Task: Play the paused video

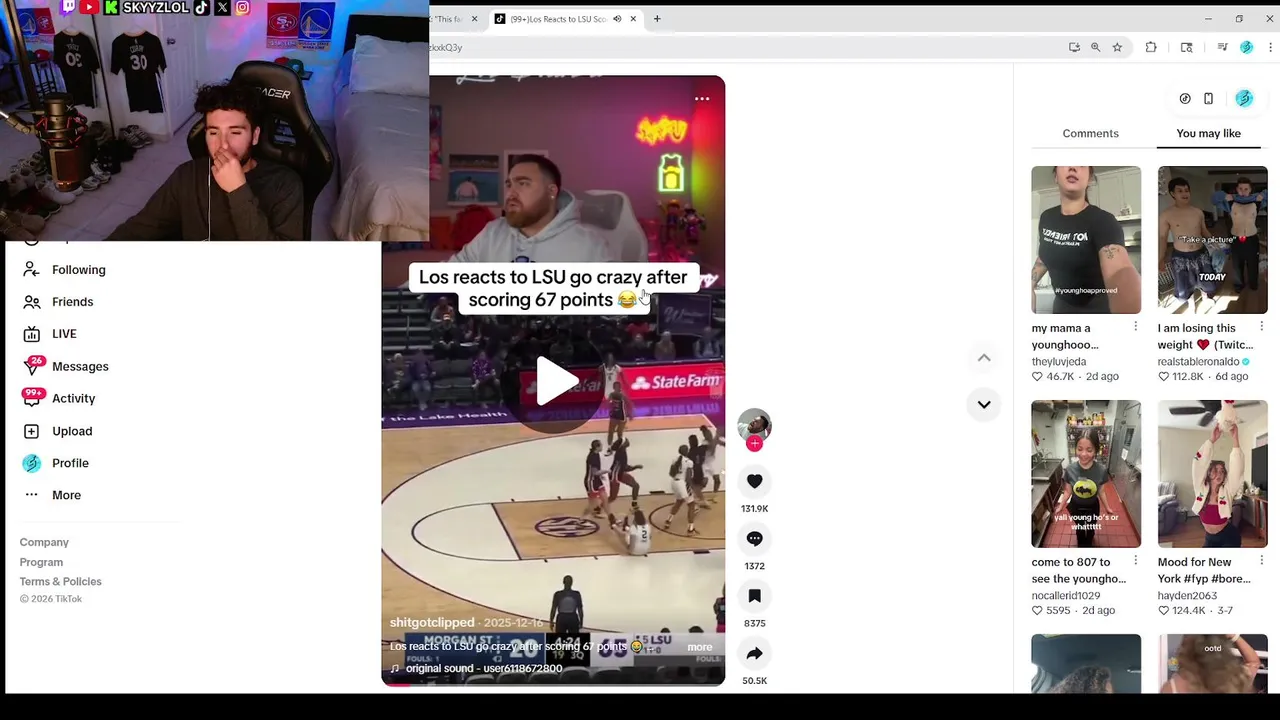Action: 554,380
